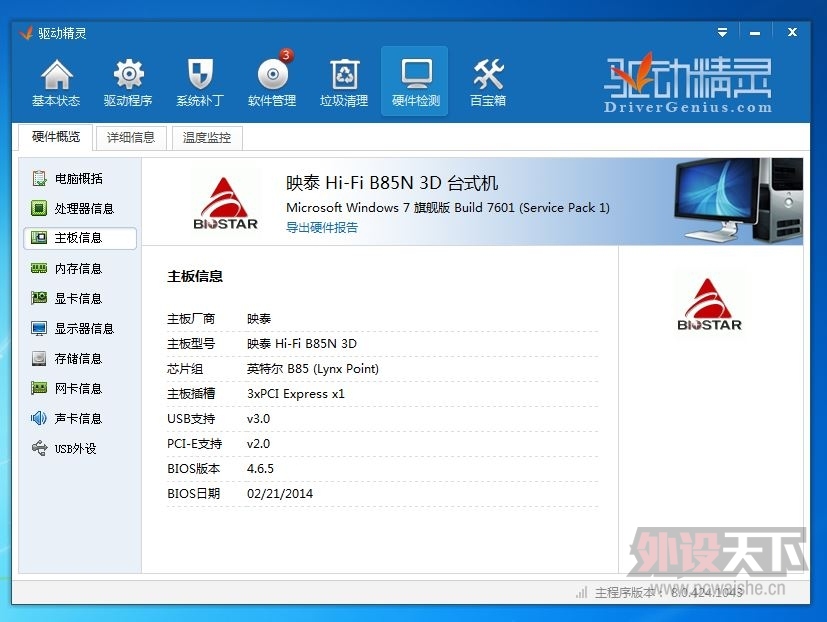Click the Biostar logo in header banner

click(x=225, y=203)
